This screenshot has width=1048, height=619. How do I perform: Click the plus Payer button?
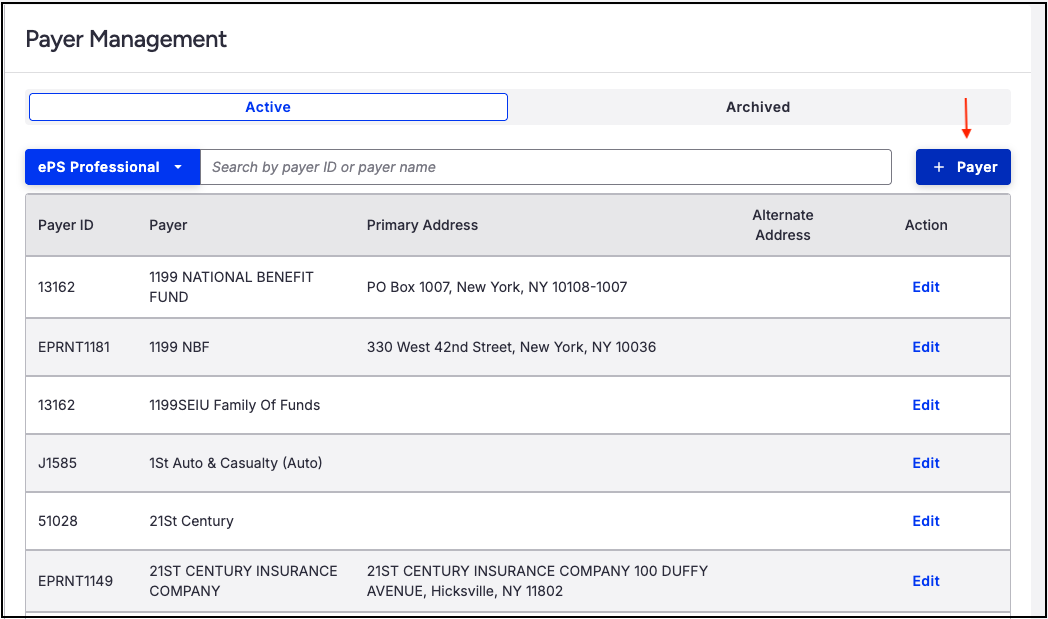click(963, 167)
